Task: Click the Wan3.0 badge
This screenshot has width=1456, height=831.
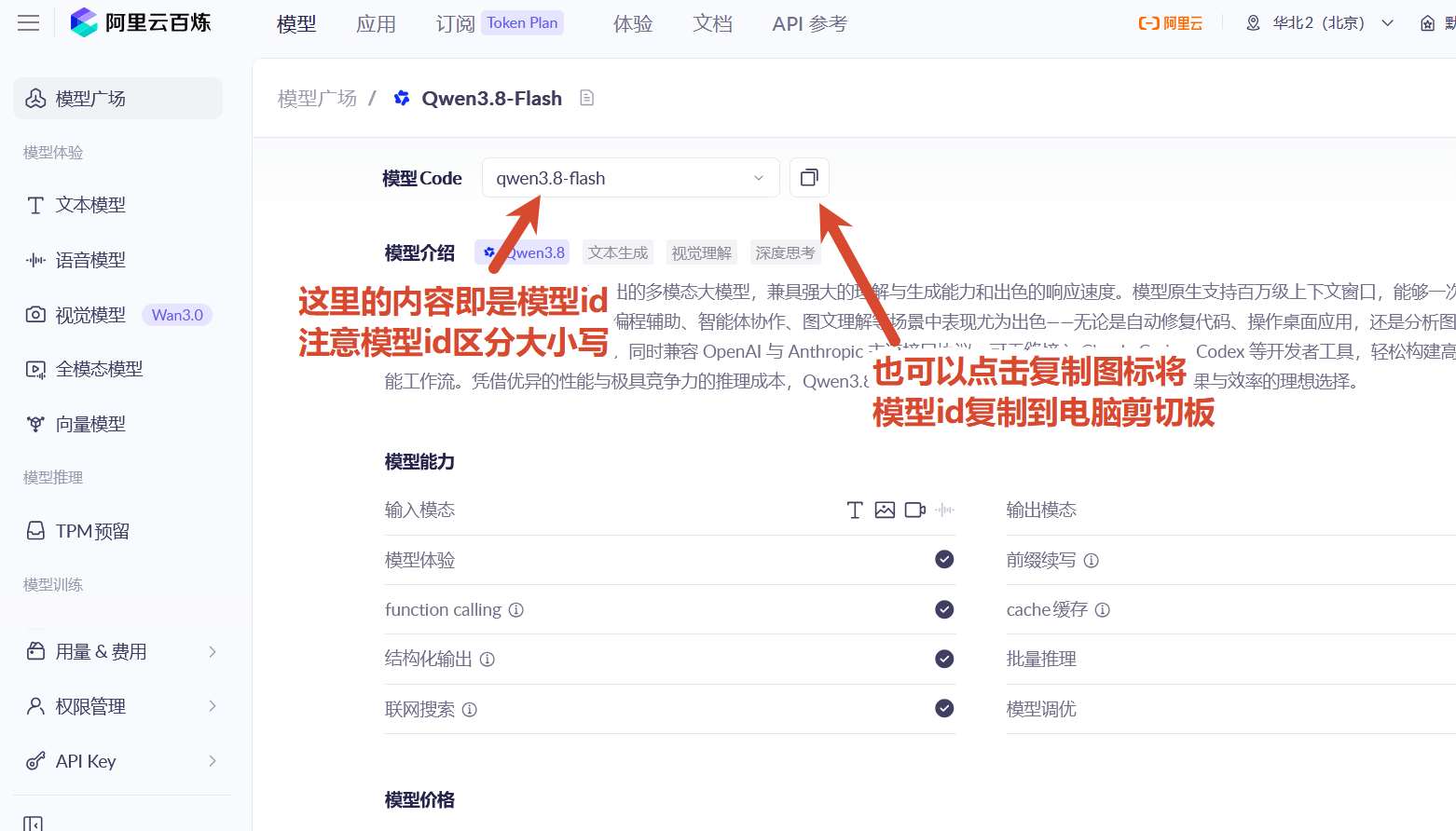Action: (177, 315)
